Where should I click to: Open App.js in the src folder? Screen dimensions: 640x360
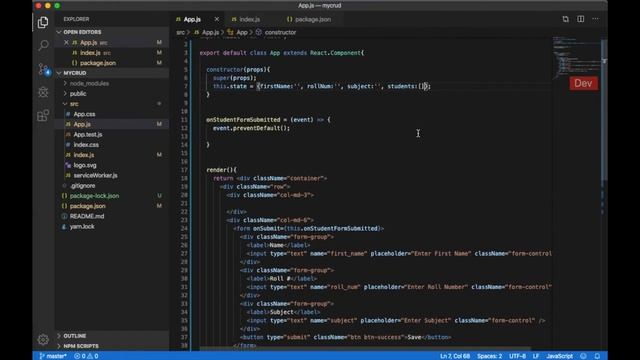82,124
